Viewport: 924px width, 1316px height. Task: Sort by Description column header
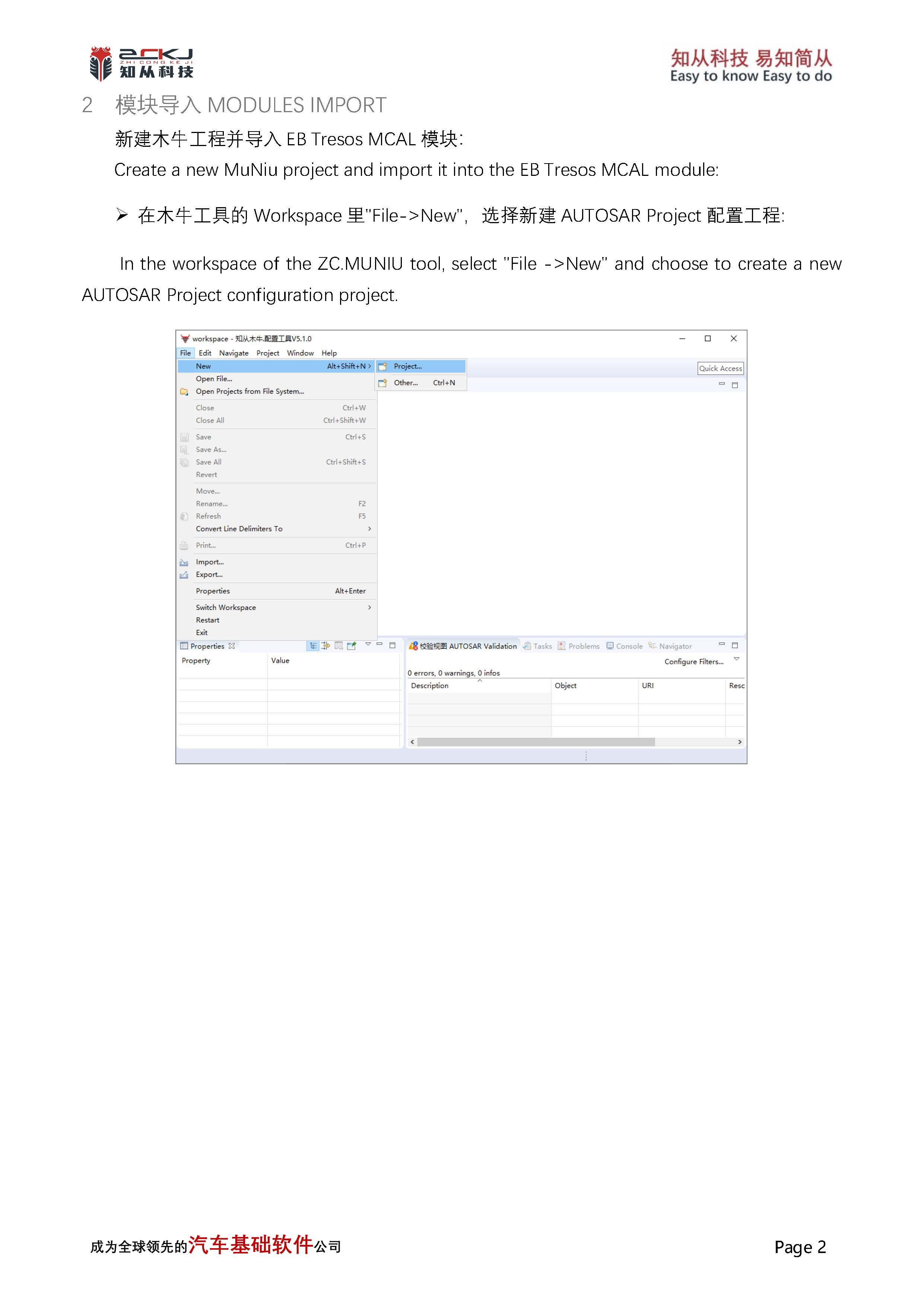tap(479, 686)
